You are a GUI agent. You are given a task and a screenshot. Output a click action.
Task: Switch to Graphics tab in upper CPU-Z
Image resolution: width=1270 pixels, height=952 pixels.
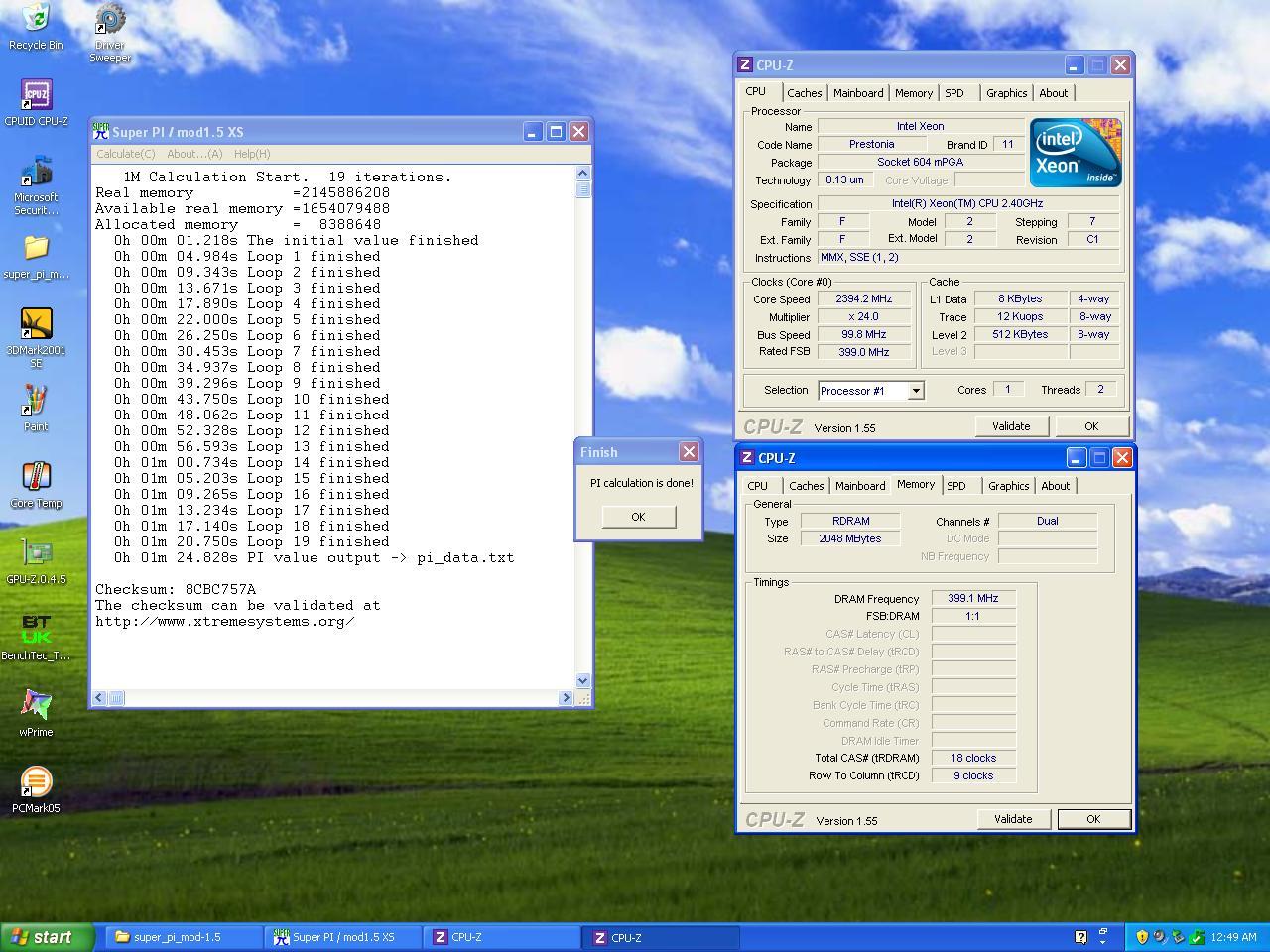click(1006, 93)
